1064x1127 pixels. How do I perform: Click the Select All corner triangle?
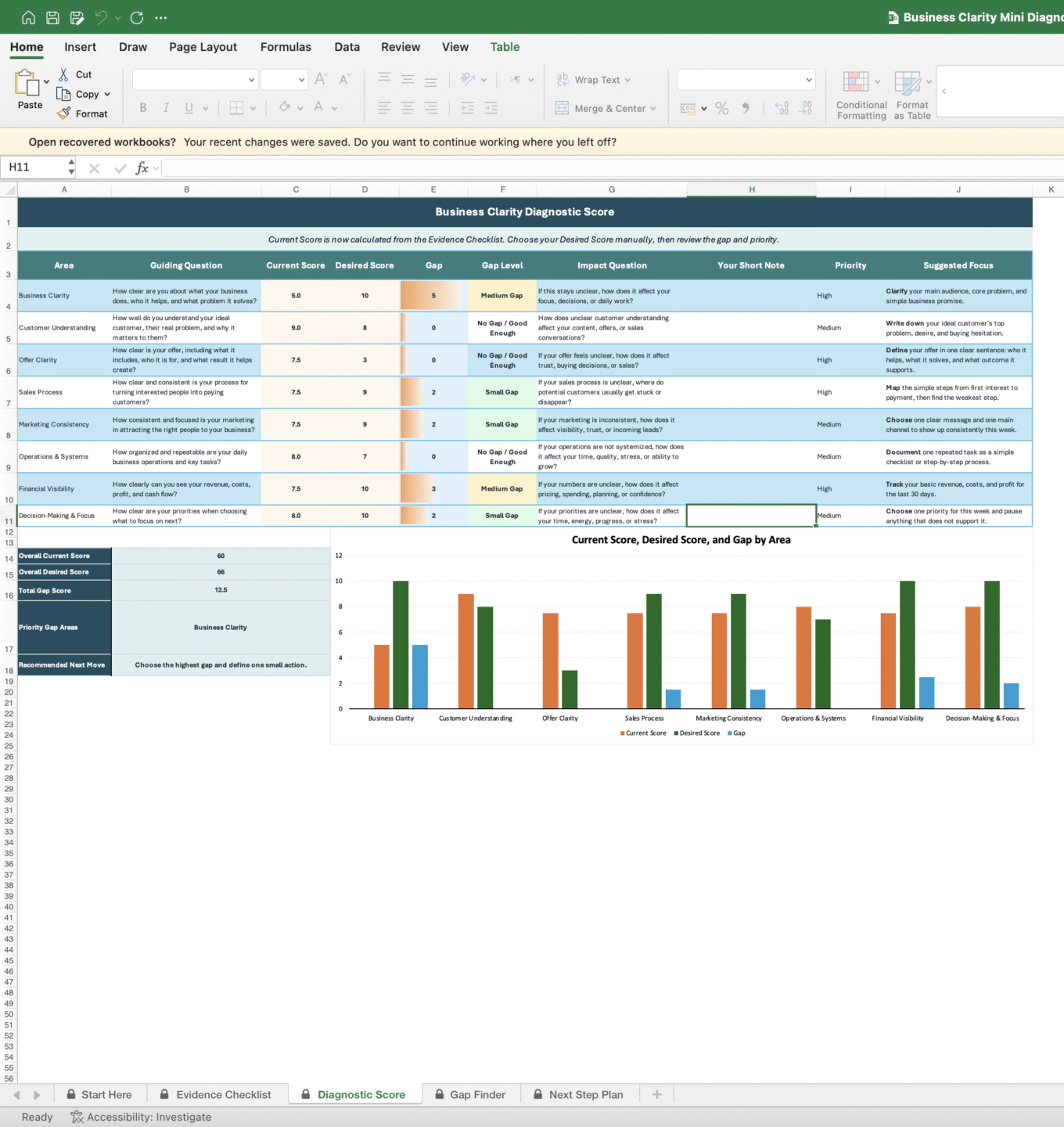pyautogui.click(x=9, y=189)
